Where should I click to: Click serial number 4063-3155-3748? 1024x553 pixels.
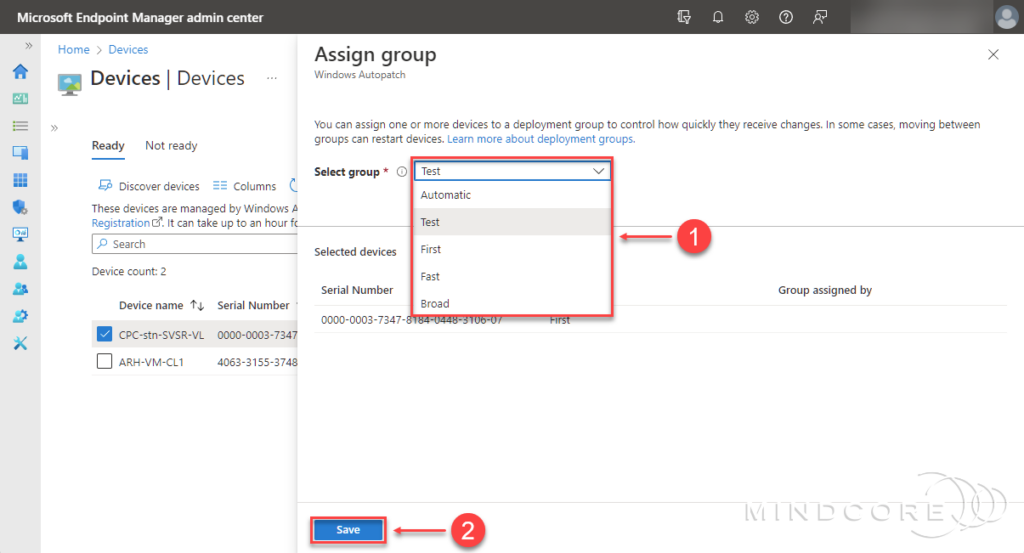pyautogui.click(x=257, y=362)
